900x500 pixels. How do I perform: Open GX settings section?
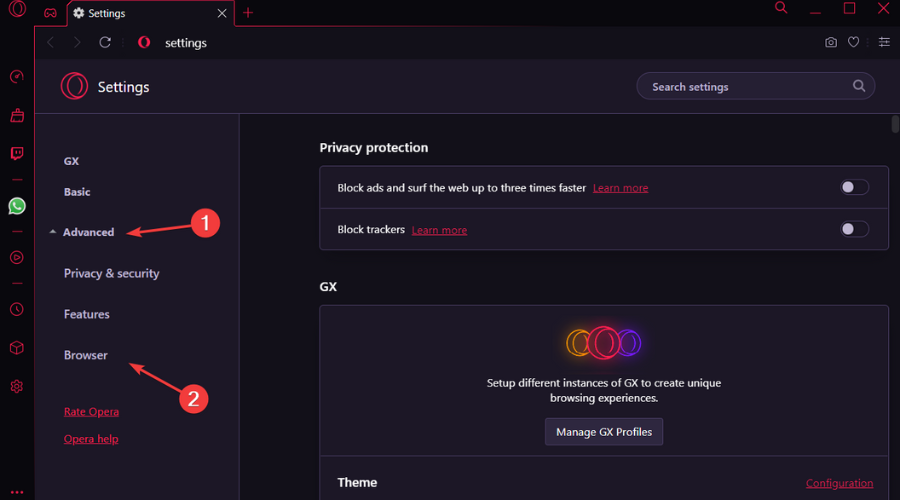click(71, 161)
